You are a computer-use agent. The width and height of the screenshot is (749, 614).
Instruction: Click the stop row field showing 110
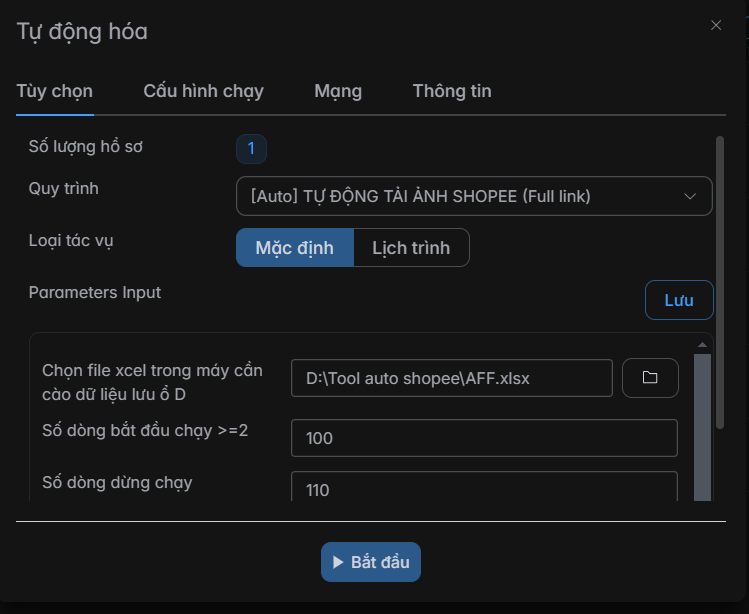pos(484,488)
